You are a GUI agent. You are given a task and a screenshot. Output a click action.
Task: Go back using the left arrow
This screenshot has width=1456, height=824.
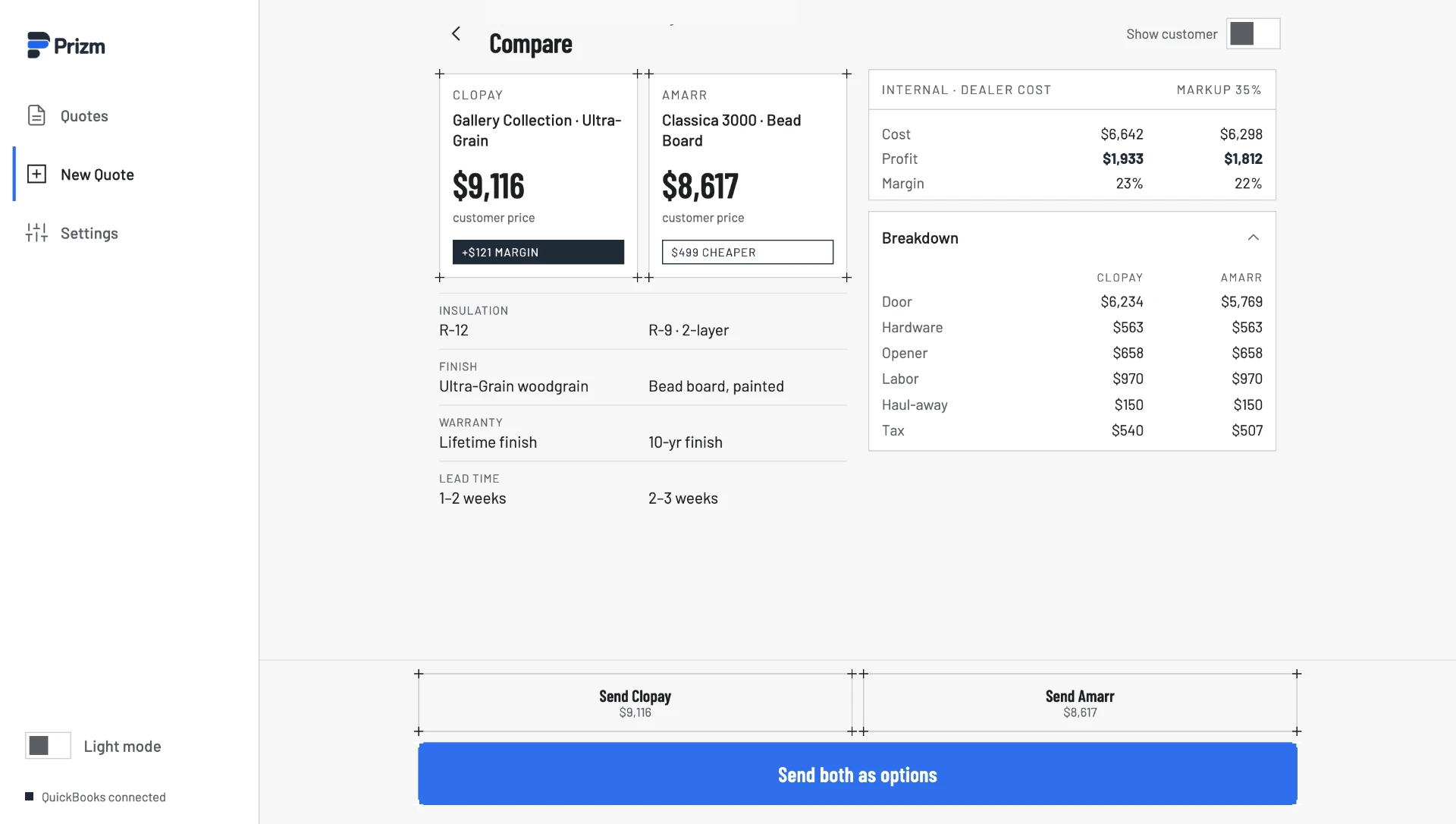(x=456, y=33)
